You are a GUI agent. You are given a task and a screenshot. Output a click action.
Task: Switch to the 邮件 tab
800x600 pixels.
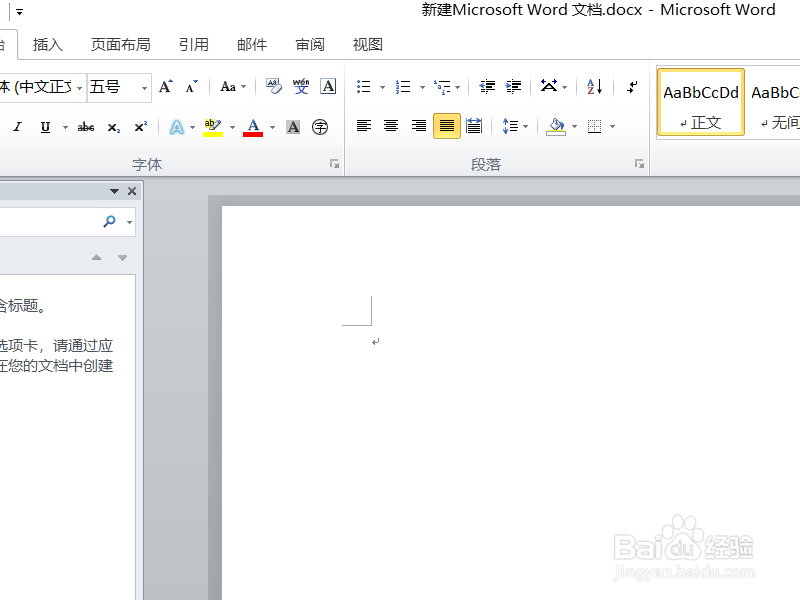(x=252, y=44)
